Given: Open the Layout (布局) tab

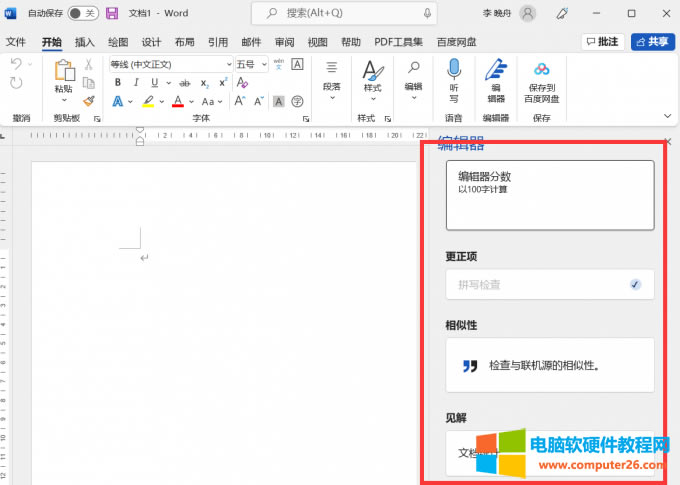Looking at the screenshot, I should pos(184,42).
